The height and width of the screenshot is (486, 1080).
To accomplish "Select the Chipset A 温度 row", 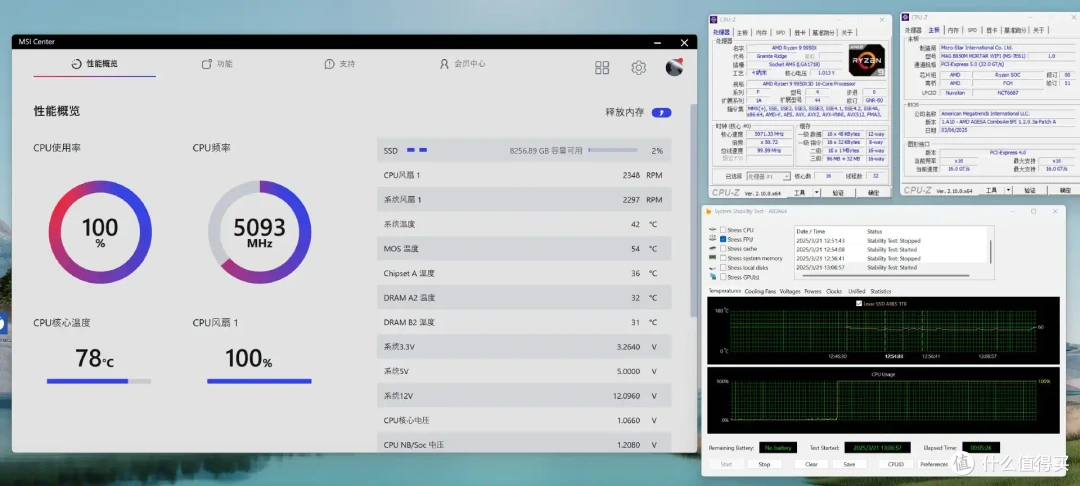I will point(524,273).
